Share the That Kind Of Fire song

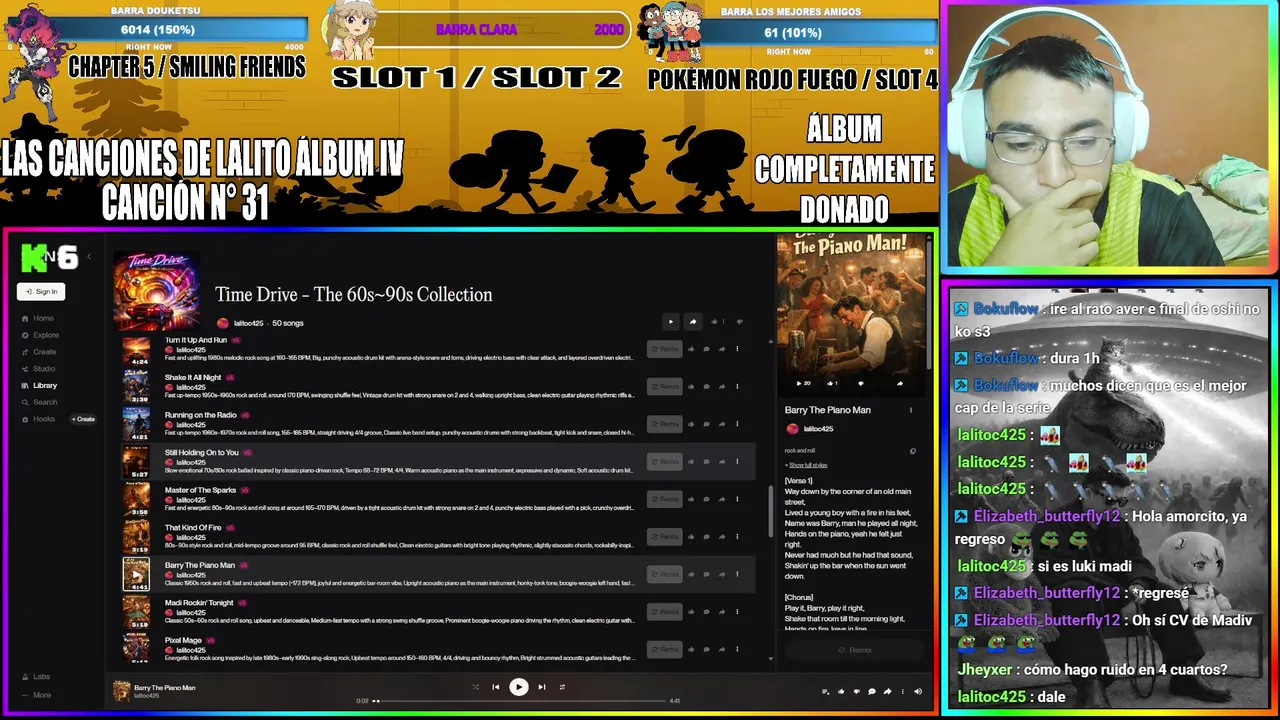[722, 536]
